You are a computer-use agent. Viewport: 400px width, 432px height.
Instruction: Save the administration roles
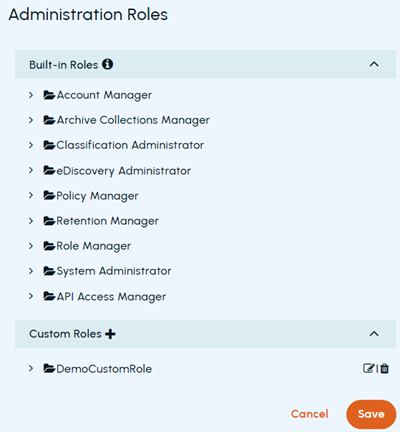tap(371, 414)
